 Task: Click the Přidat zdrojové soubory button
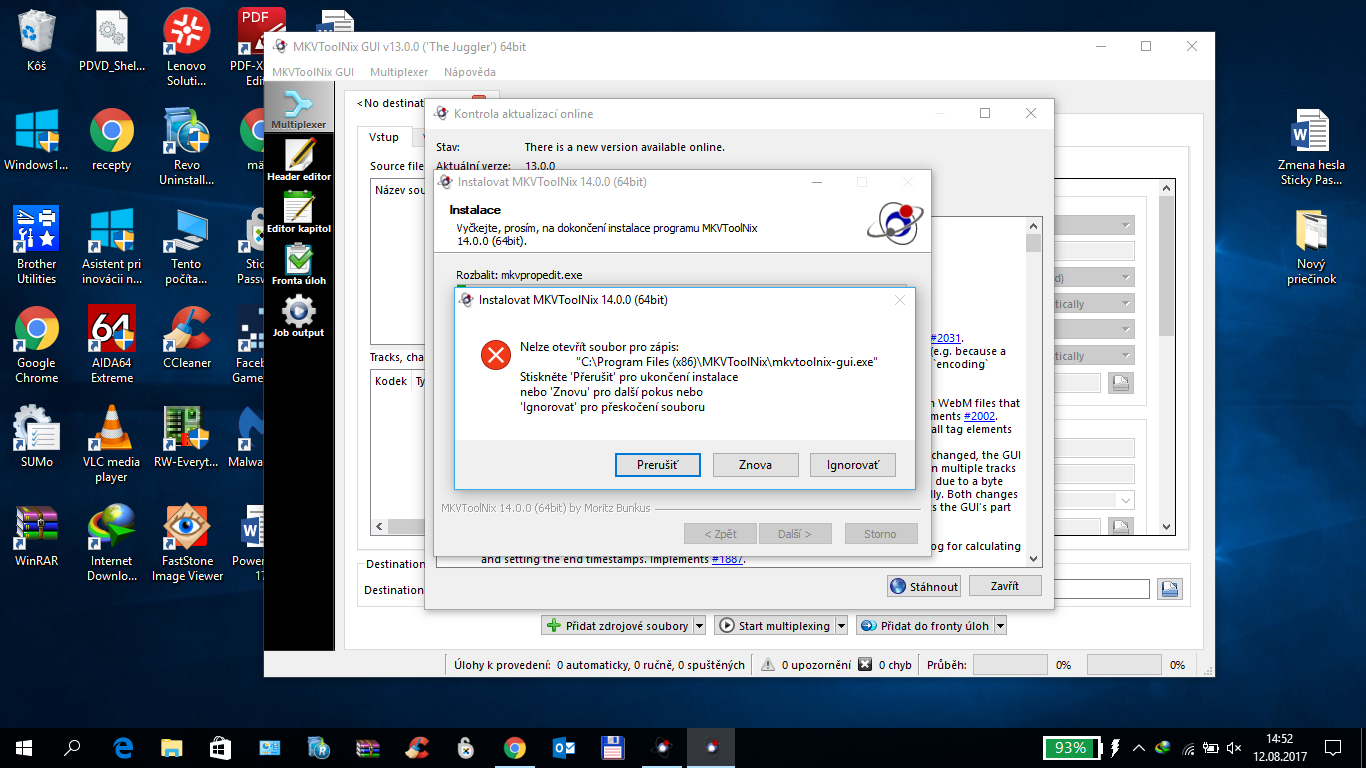coord(617,626)
